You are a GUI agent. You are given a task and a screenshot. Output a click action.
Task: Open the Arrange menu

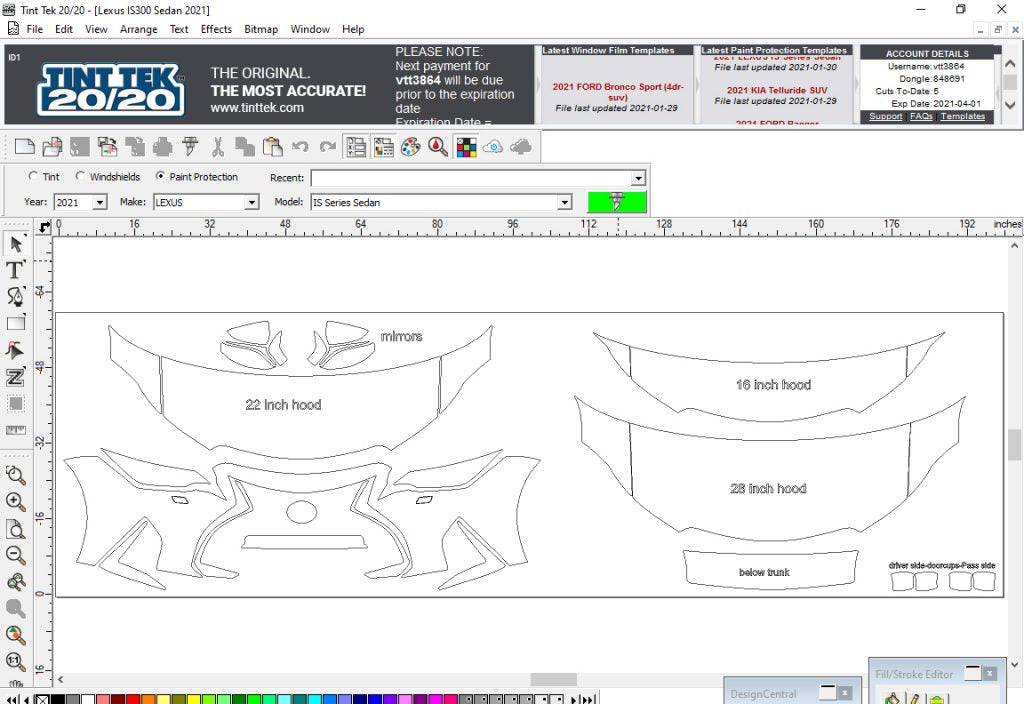[x=138, y=29]
